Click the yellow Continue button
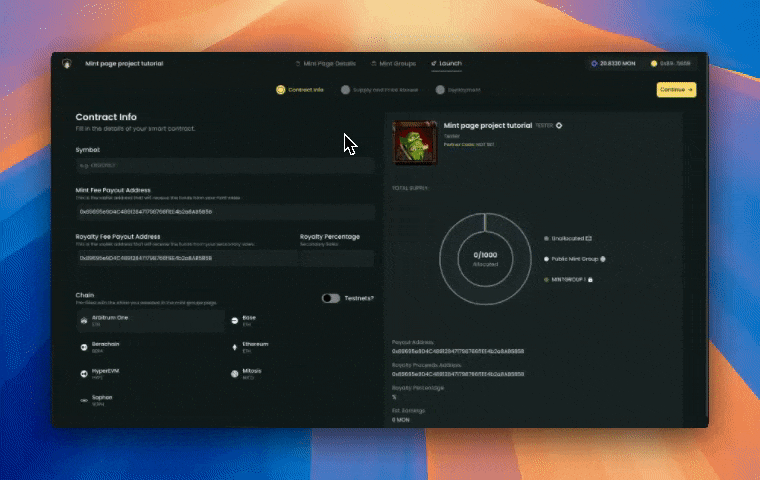The image size is (760, 480). [676, 90]
